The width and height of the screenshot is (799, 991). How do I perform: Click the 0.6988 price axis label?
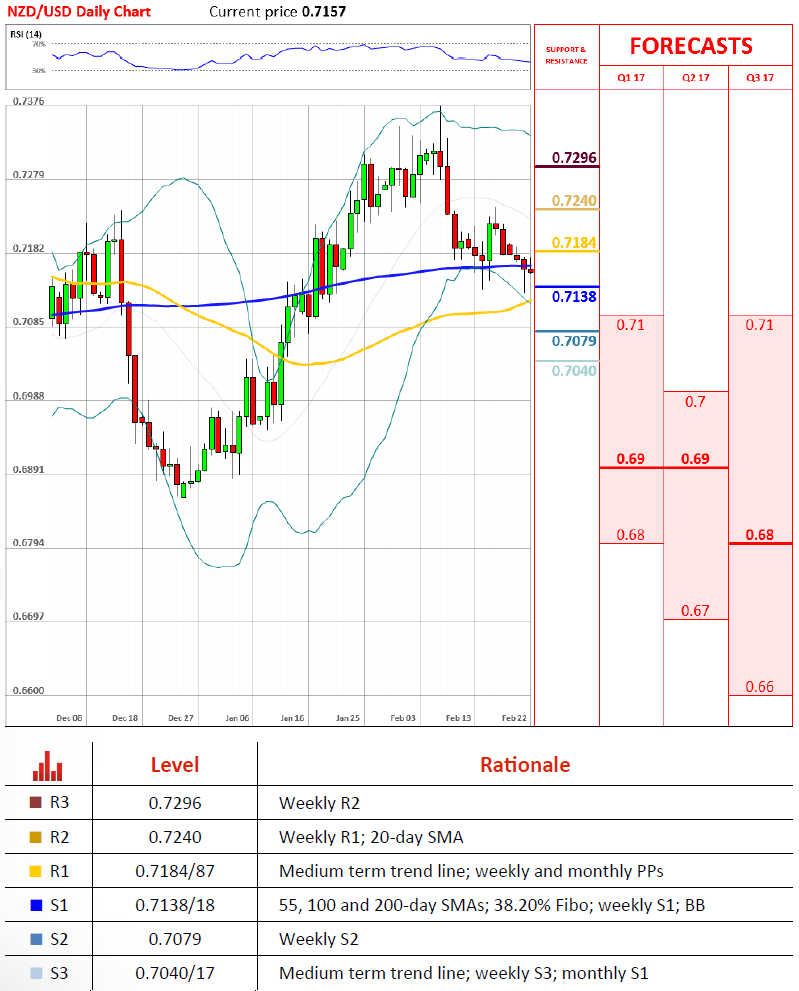pos(28,396)
